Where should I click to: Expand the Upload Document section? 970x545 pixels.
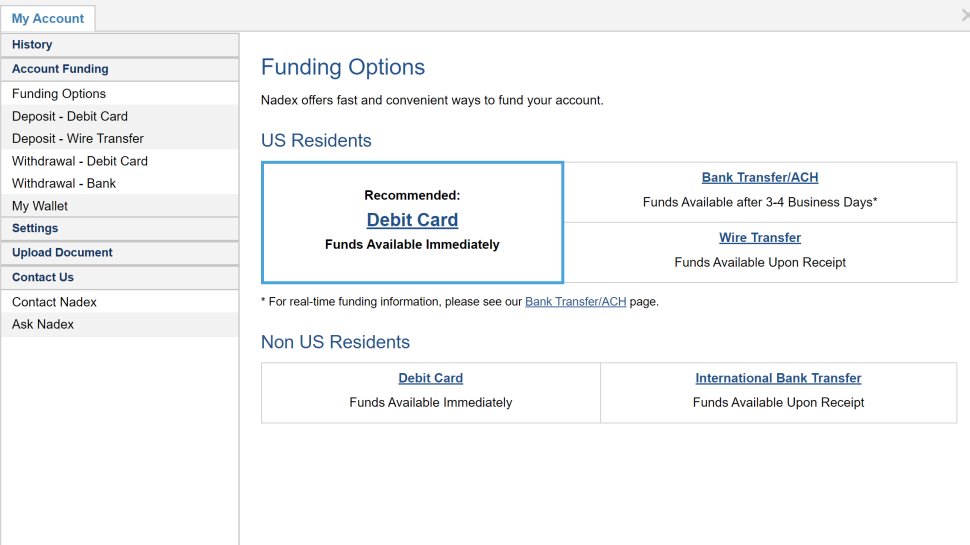(x=62, y=253)
